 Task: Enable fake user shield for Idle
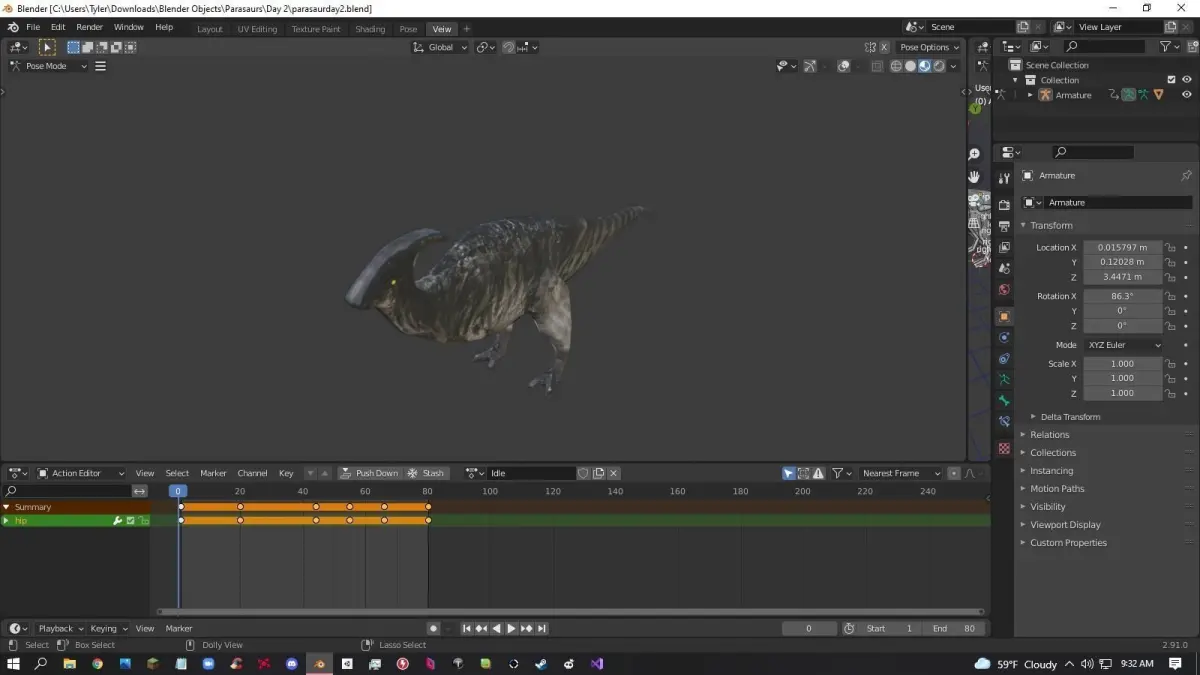pos(583,473)
